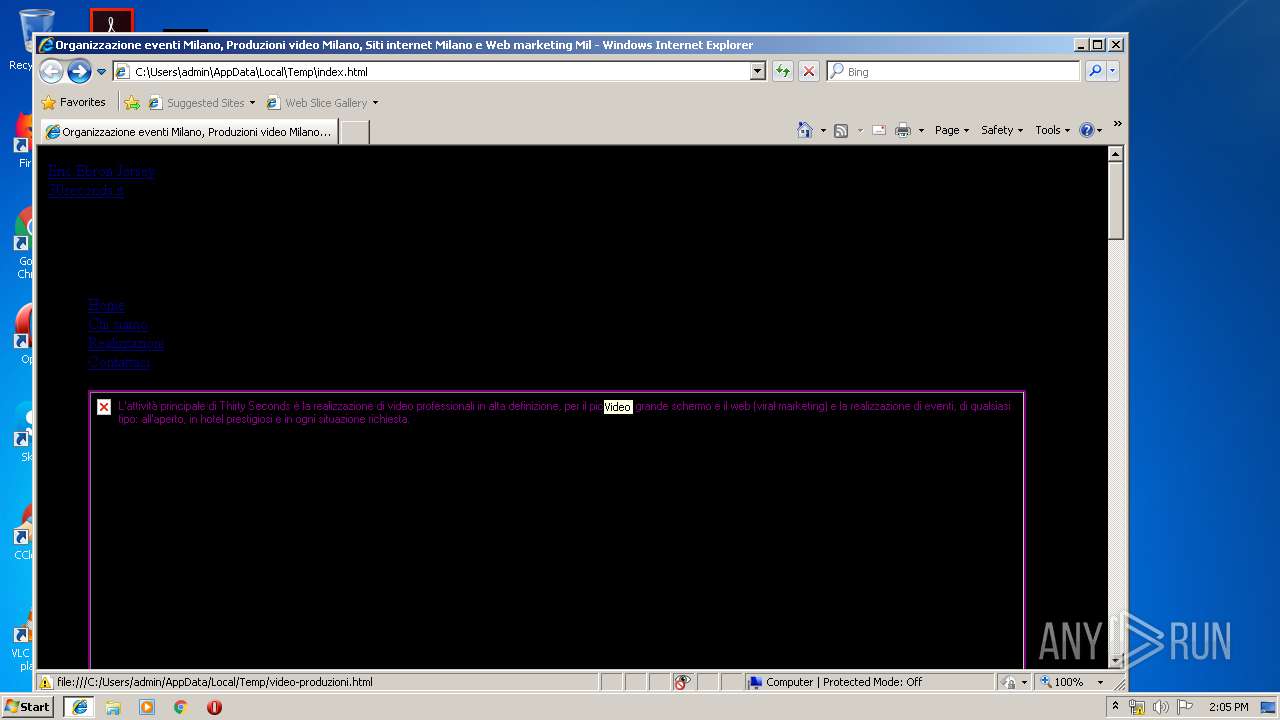Open the recent pages dropdown arrow
This screenshot has height=720, width=1280.
pos(101,72)
